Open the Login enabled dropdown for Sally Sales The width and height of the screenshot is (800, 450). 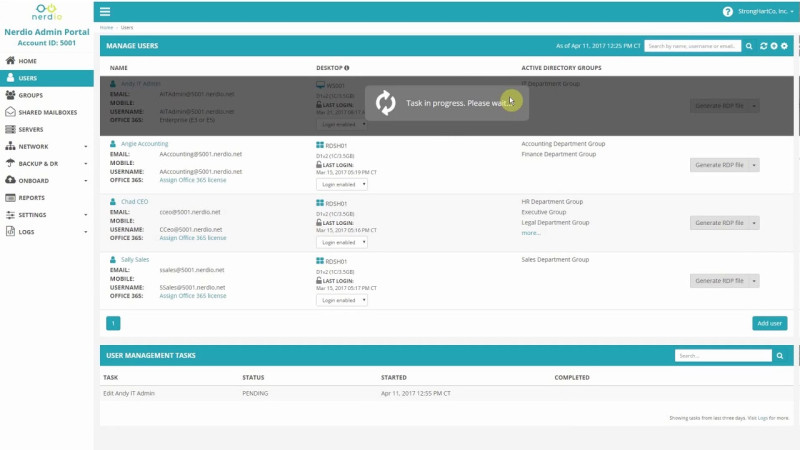342,300
